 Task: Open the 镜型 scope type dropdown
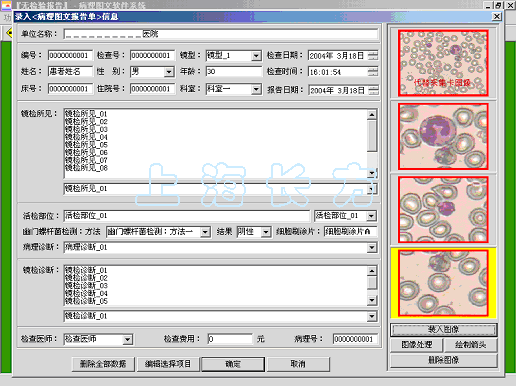pyautogui.click(x=256, y=56)
